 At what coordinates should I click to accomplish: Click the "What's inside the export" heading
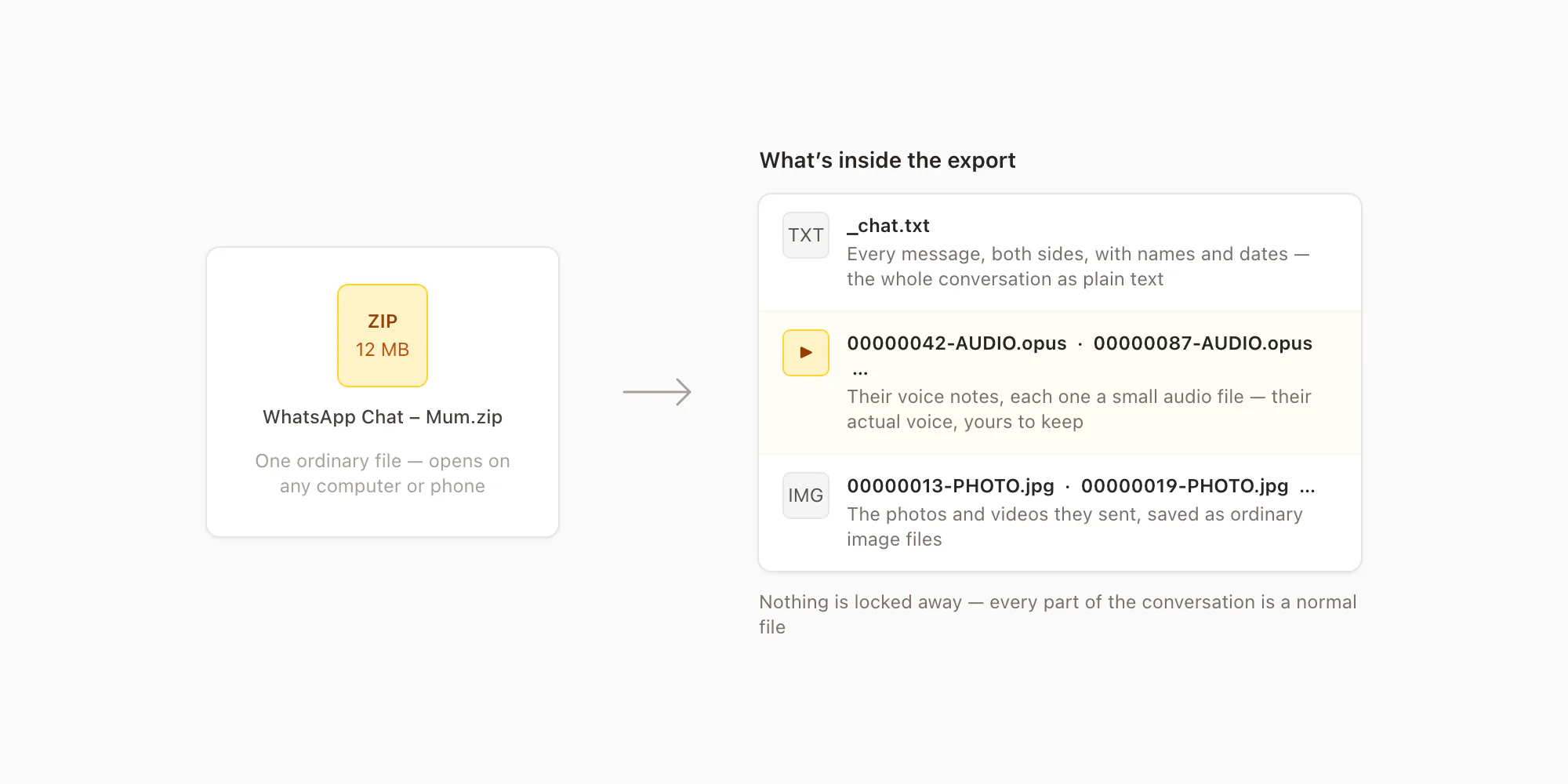point(887,161)
